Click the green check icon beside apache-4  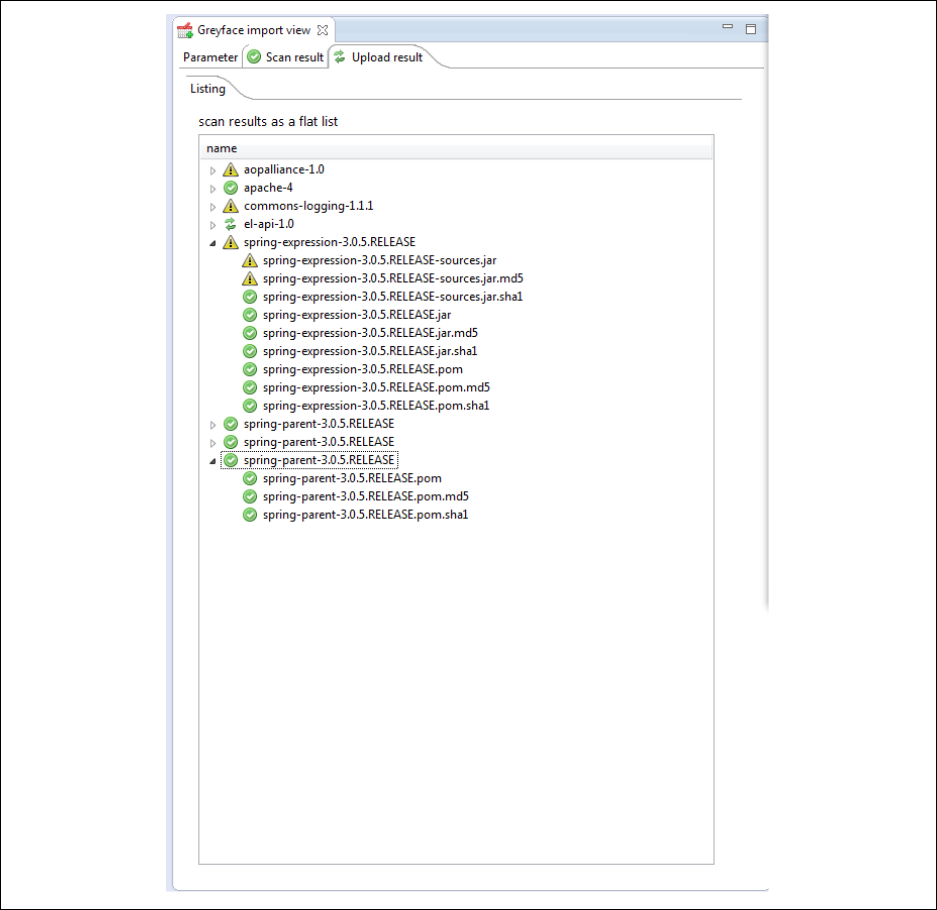pyautogui.click(x=230, y=188)
